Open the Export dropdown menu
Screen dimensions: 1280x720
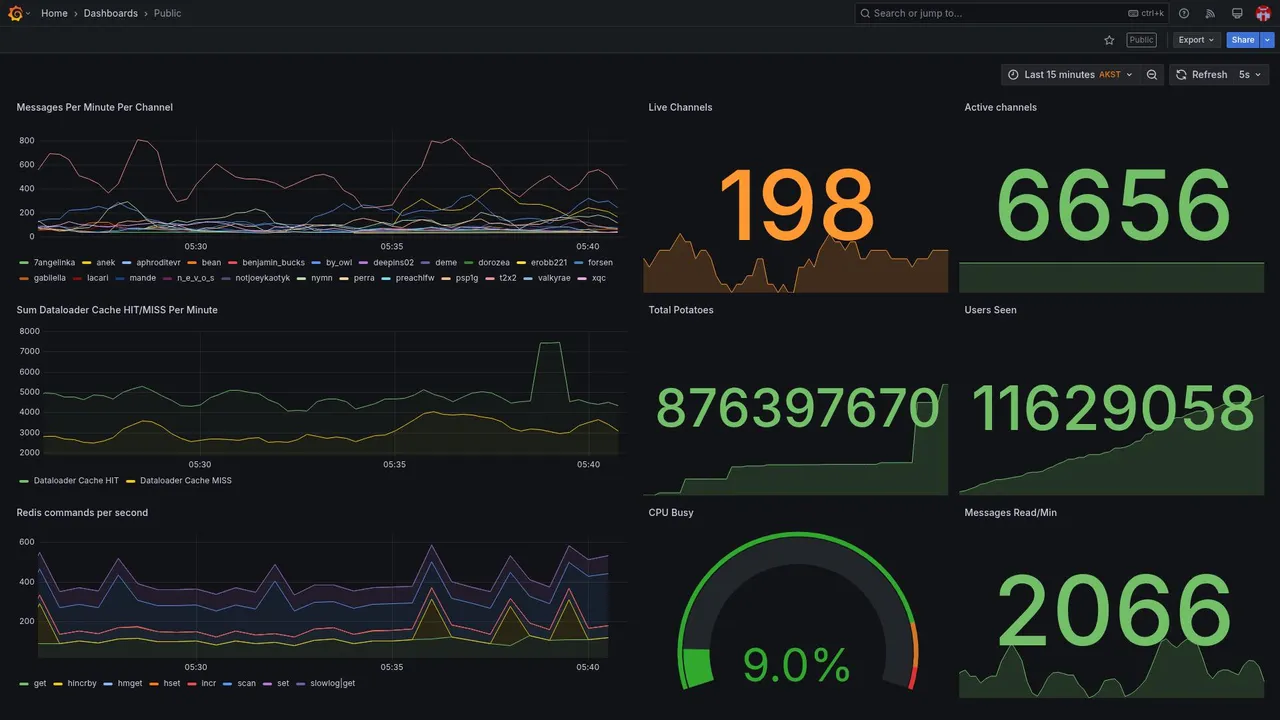(x=1196, y=40)
